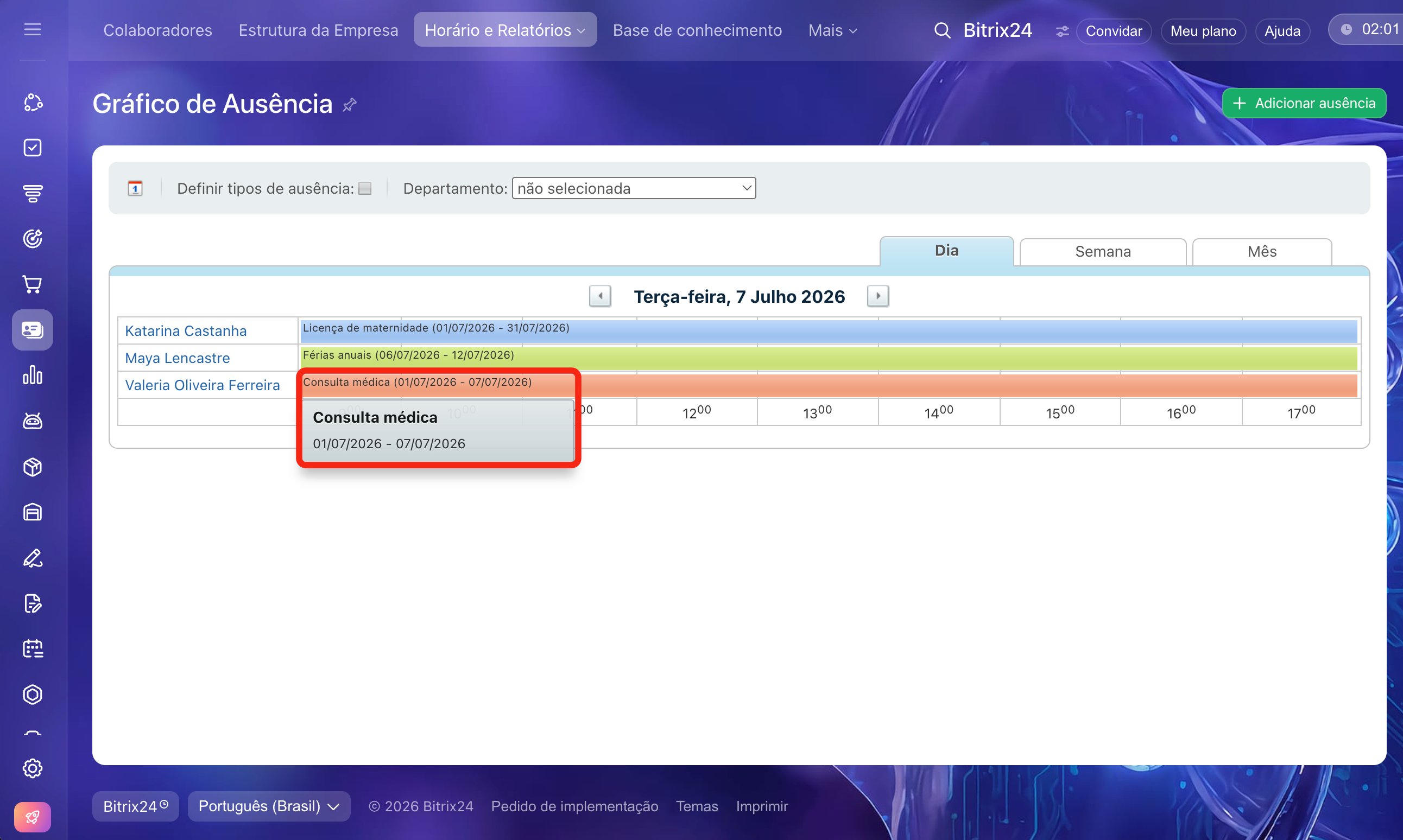This screenshot has width=1403, height=840.
Task: Click the 17:00 time column label
Action: pyautogui.click(x=1300, y=412)
